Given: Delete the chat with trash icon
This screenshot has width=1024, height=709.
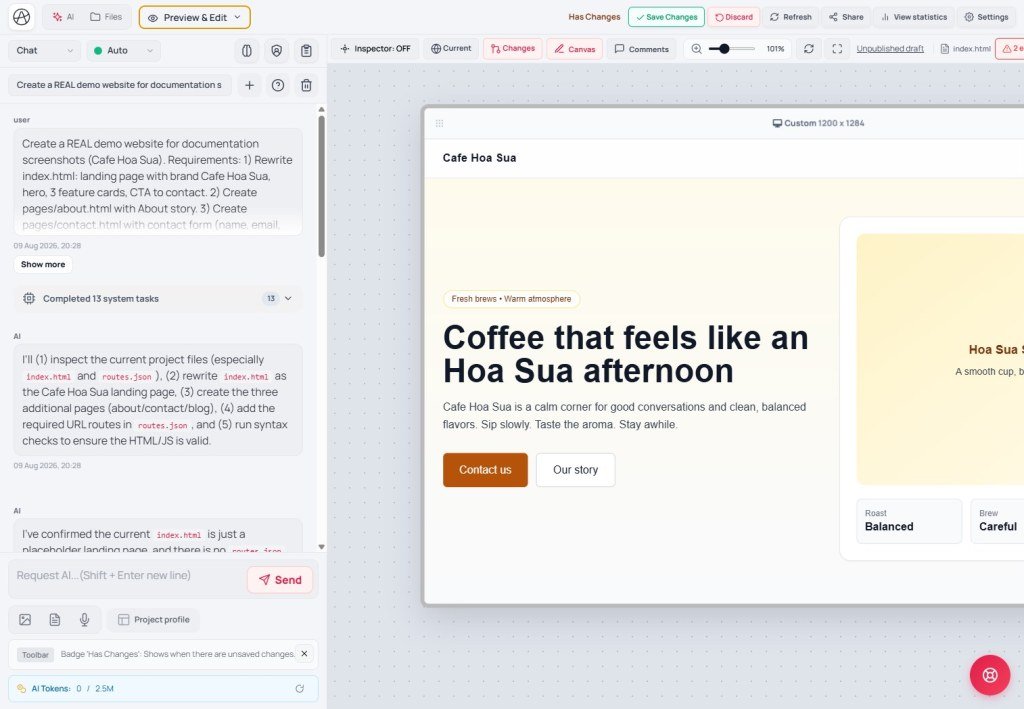Looking at the screenshot, I should pyautogui.click(x=306, y=85).
